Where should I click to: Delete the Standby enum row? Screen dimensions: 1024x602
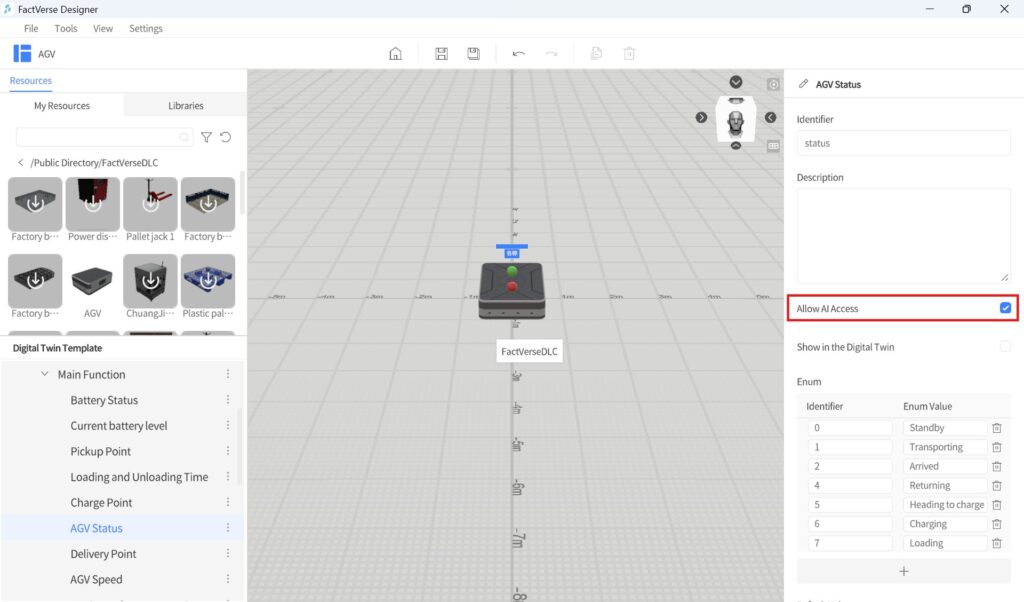[997, 428]
